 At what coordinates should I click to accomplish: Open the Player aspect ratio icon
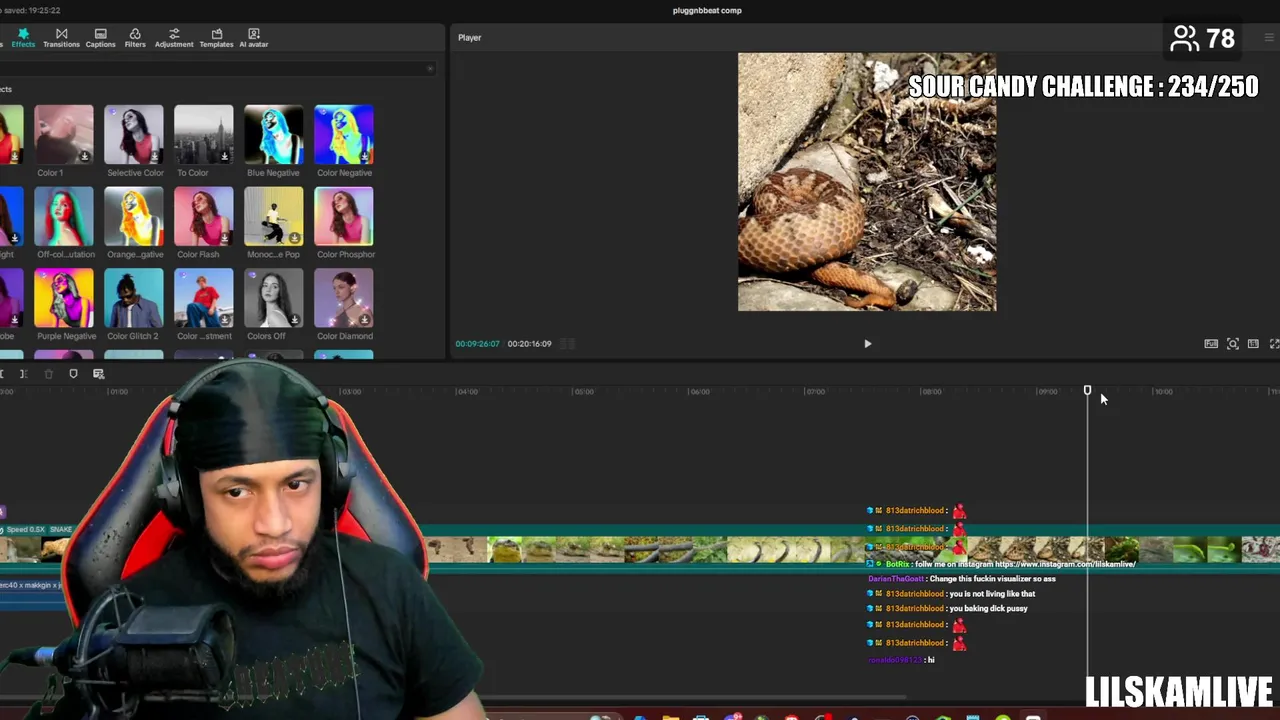pyautogui.click(x=1253, y=344)
